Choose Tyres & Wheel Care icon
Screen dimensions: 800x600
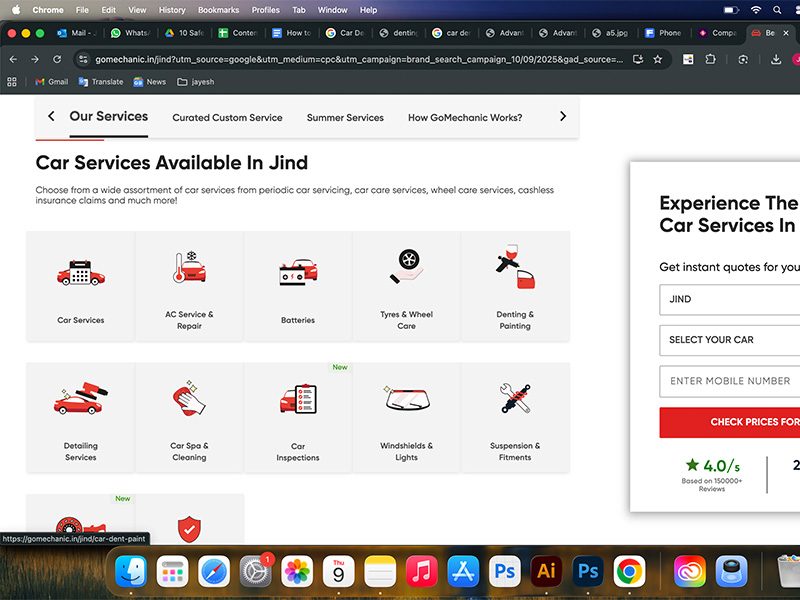(406, 286)
